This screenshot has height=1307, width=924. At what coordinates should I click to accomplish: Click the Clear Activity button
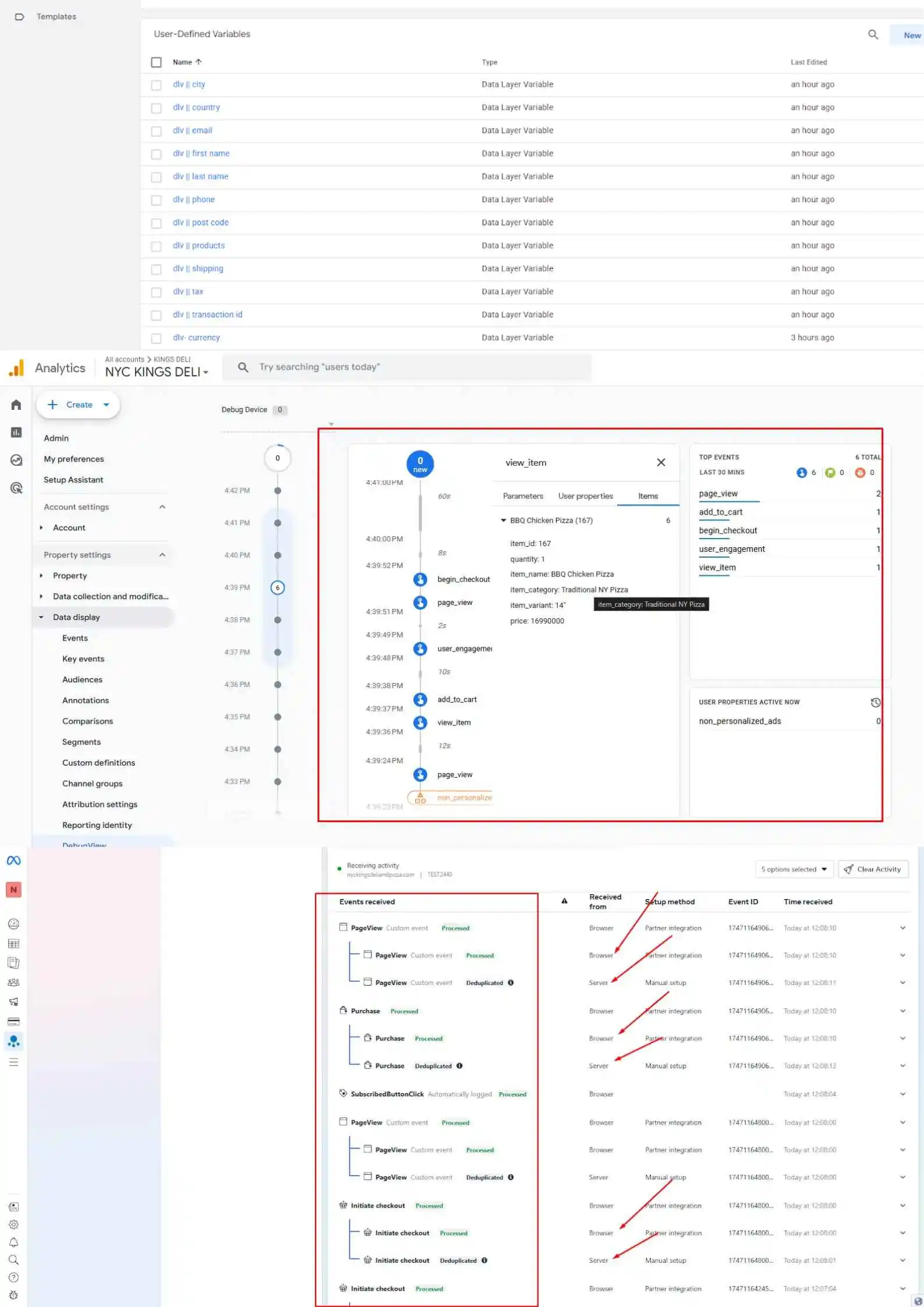coord(873,869)
